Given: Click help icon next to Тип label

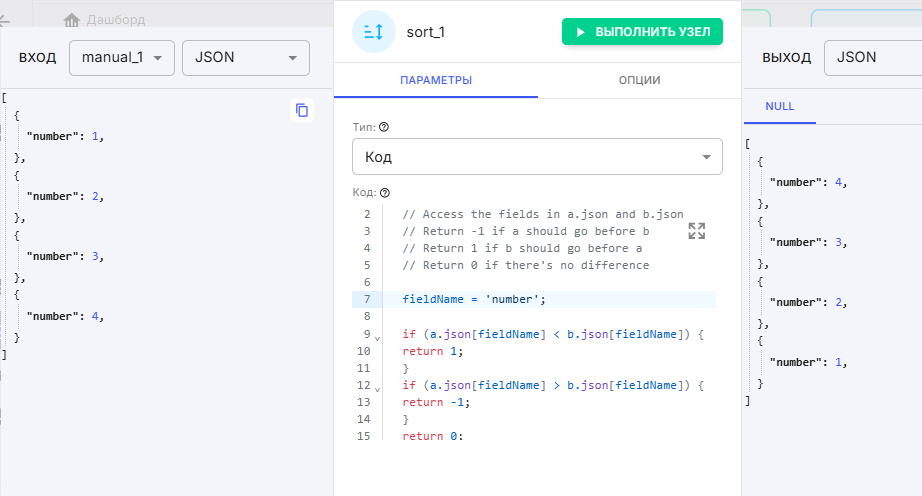Looking at the screenshot, I should tap(384, 127).
